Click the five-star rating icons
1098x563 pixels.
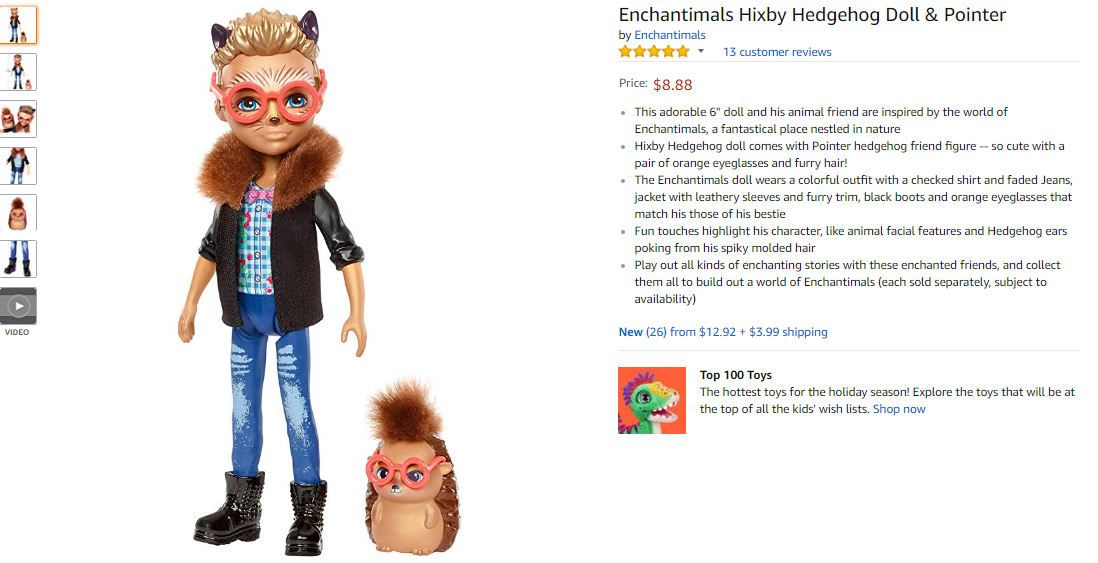[x=654, y=51]
